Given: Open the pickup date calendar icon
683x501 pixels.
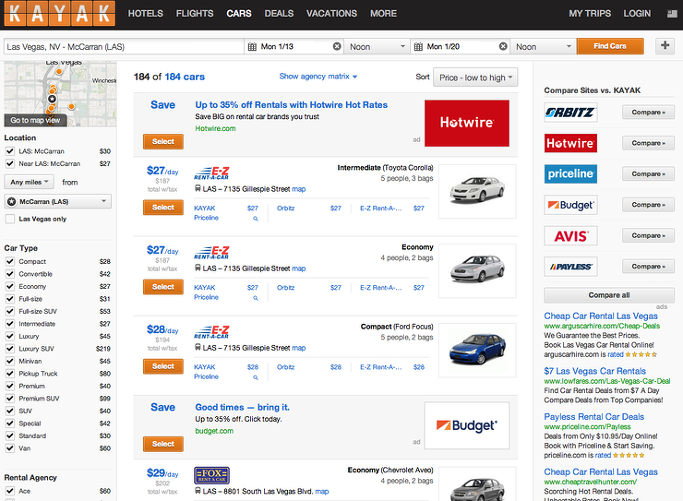Looking at the screenshot, I should pyautogui.click(x=252, y=47).
